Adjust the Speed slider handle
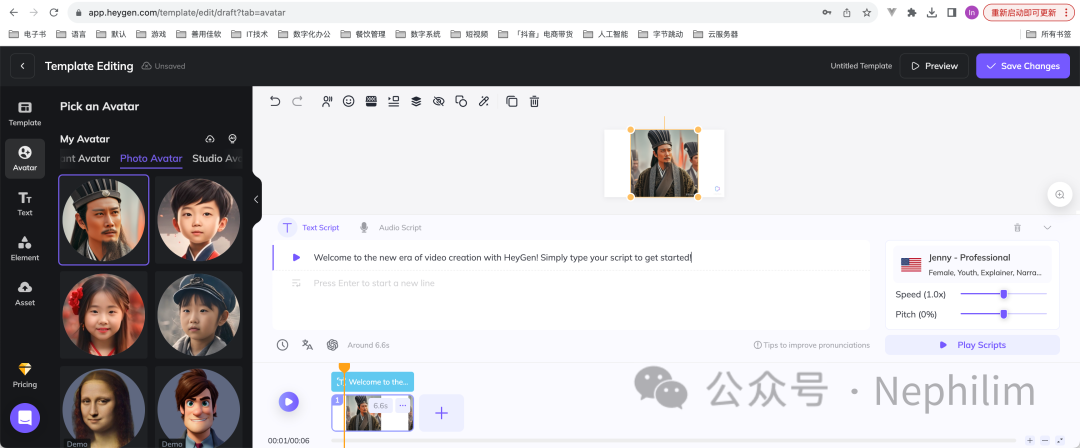 pyautogui.click(x=1004, y=294)
